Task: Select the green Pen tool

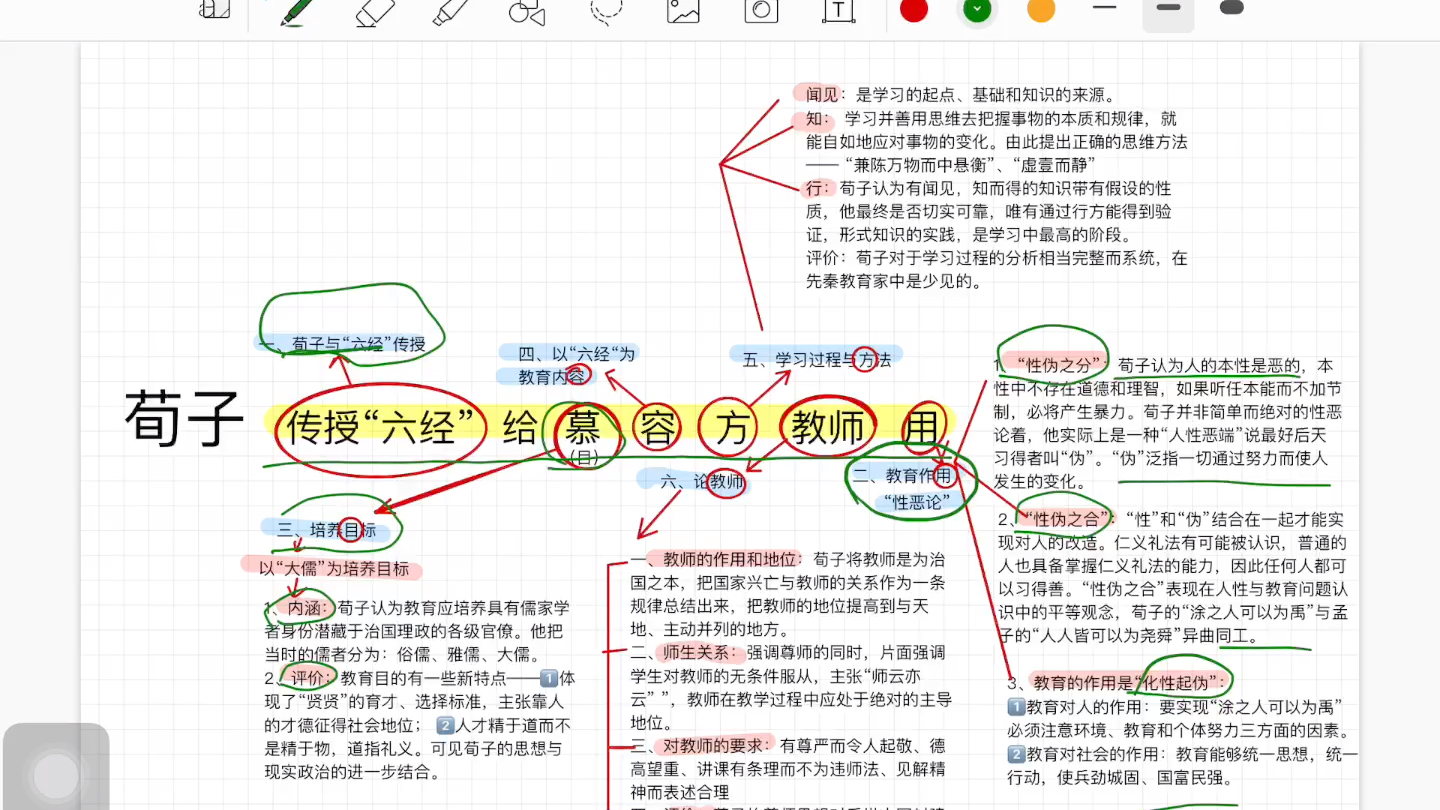Action: point(298,11)
